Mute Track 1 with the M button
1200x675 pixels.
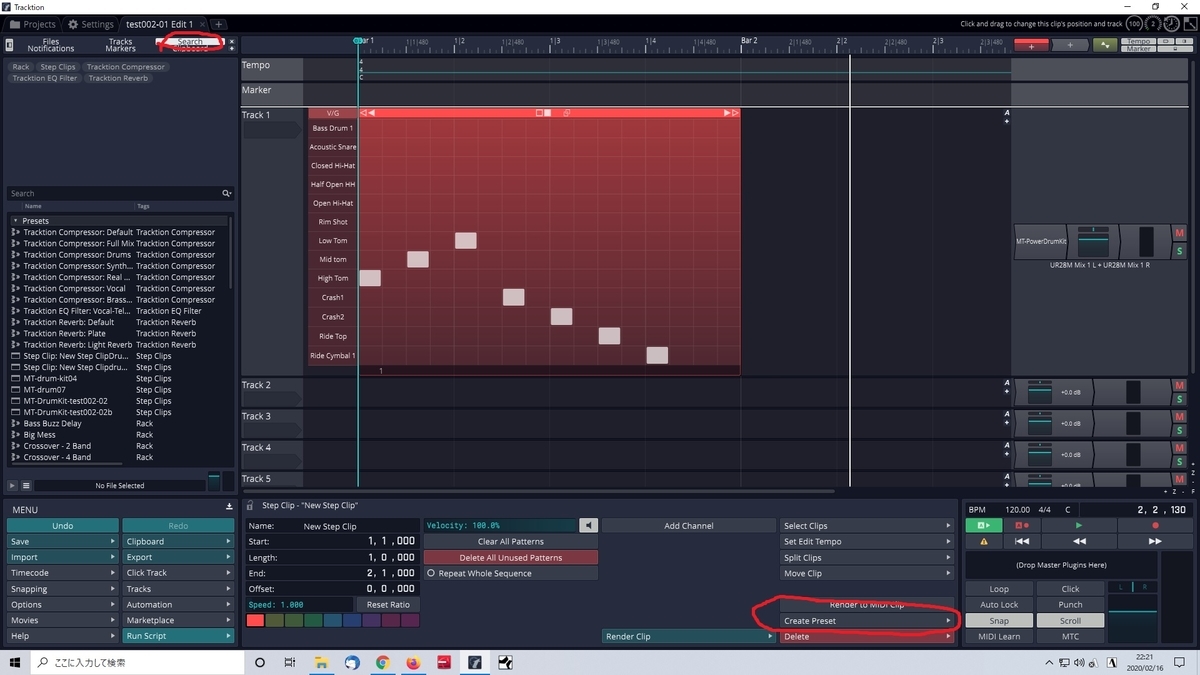coord(1180,233)
